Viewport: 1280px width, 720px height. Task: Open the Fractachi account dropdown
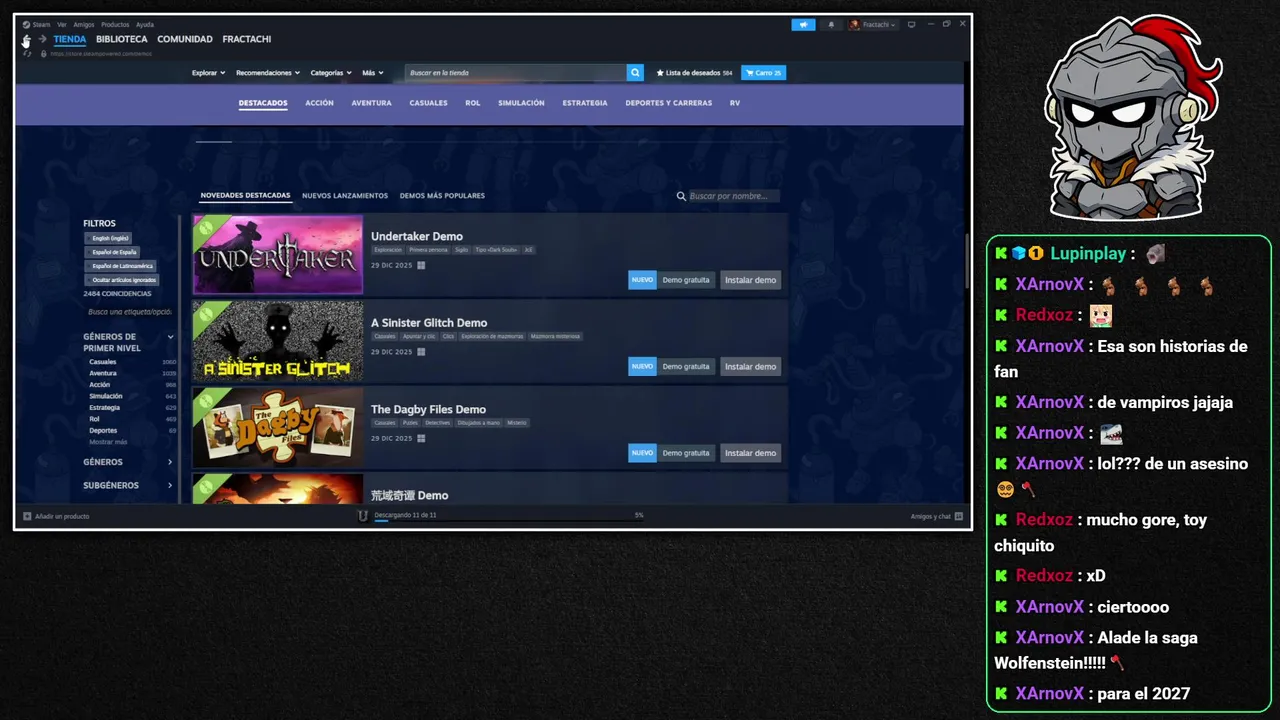(872, 24)
